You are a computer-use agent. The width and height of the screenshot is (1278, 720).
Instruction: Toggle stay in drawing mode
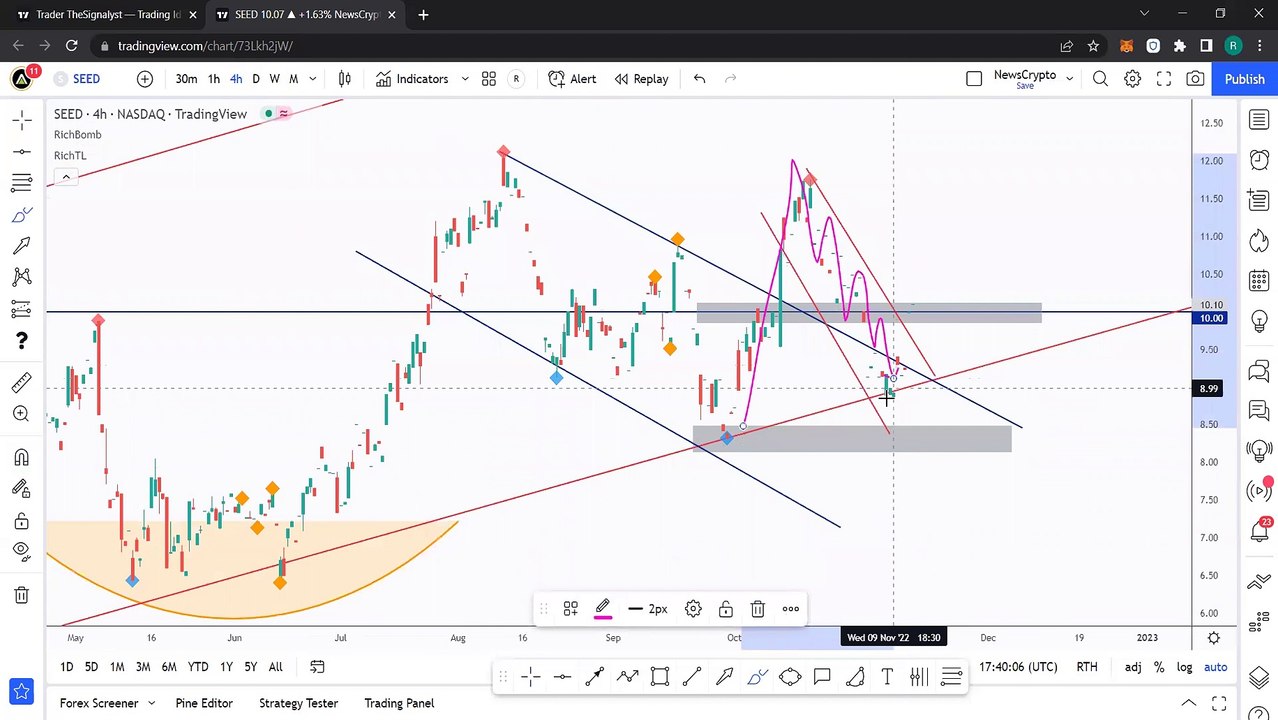pos(22,488)
